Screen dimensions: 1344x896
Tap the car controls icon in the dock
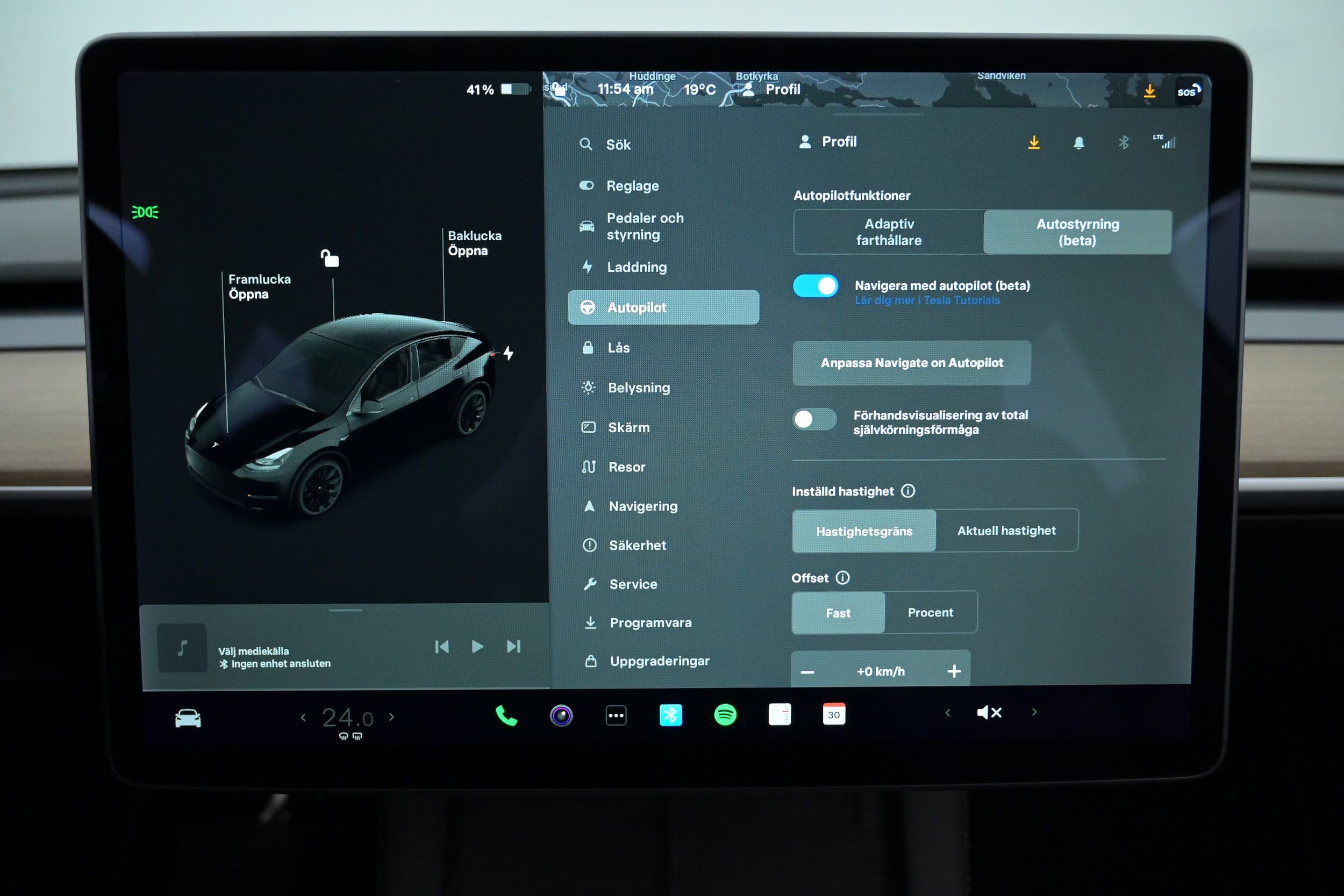click(x=188, y=718)
